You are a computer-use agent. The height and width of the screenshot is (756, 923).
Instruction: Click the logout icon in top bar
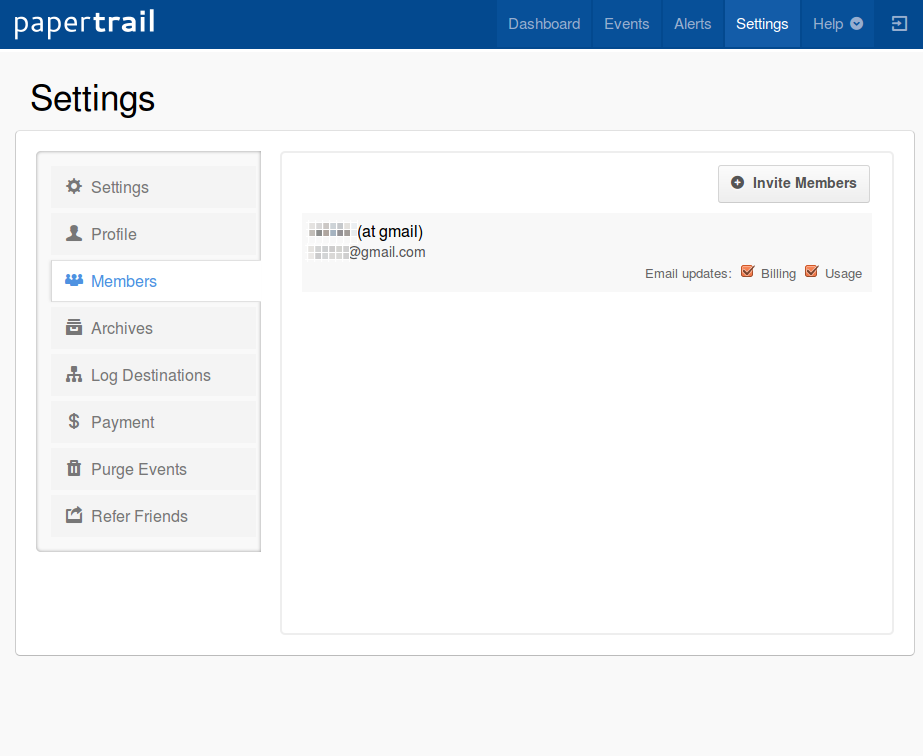pos(899,24)
